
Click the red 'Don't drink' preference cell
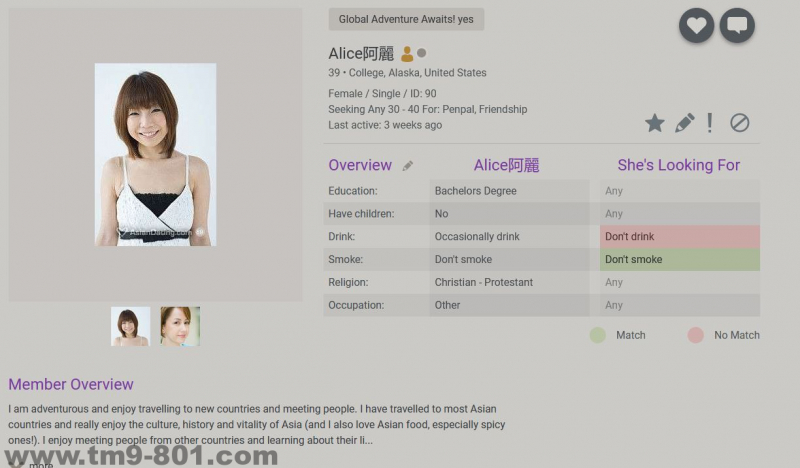click(x=680, y=237)
